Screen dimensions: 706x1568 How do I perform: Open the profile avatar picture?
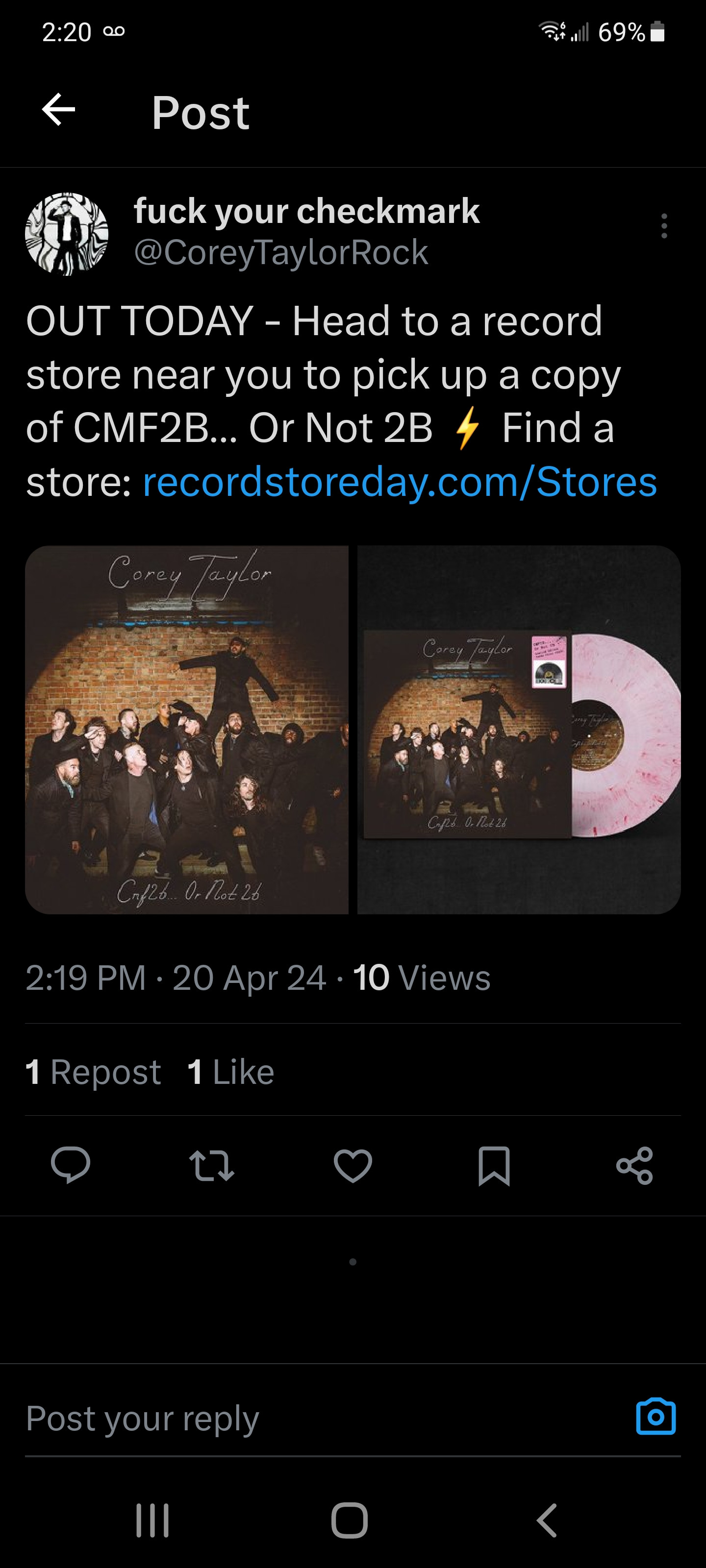[x=66, y=234]
